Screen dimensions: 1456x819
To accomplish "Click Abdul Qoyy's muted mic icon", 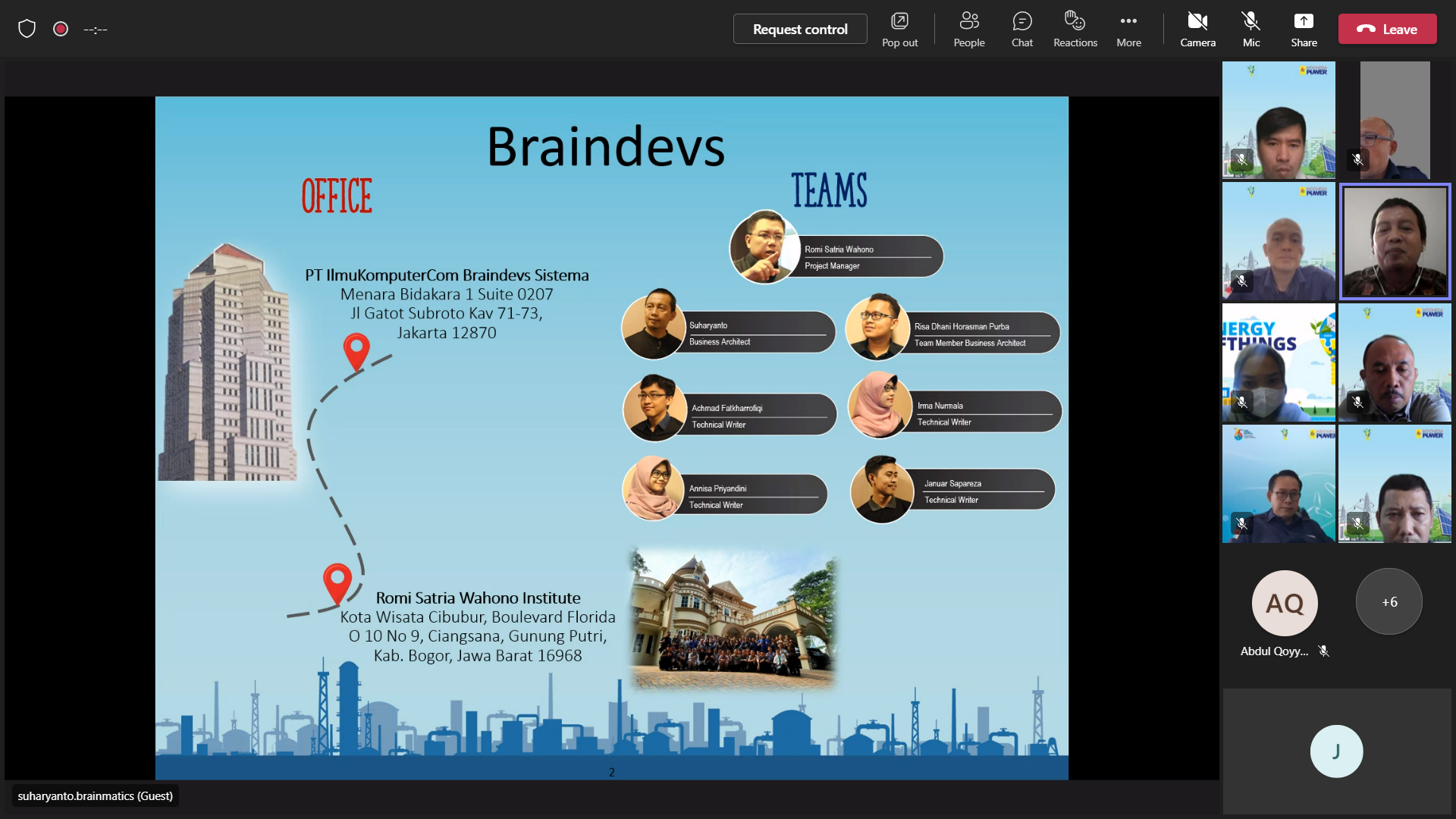I will click(1323, 651).
